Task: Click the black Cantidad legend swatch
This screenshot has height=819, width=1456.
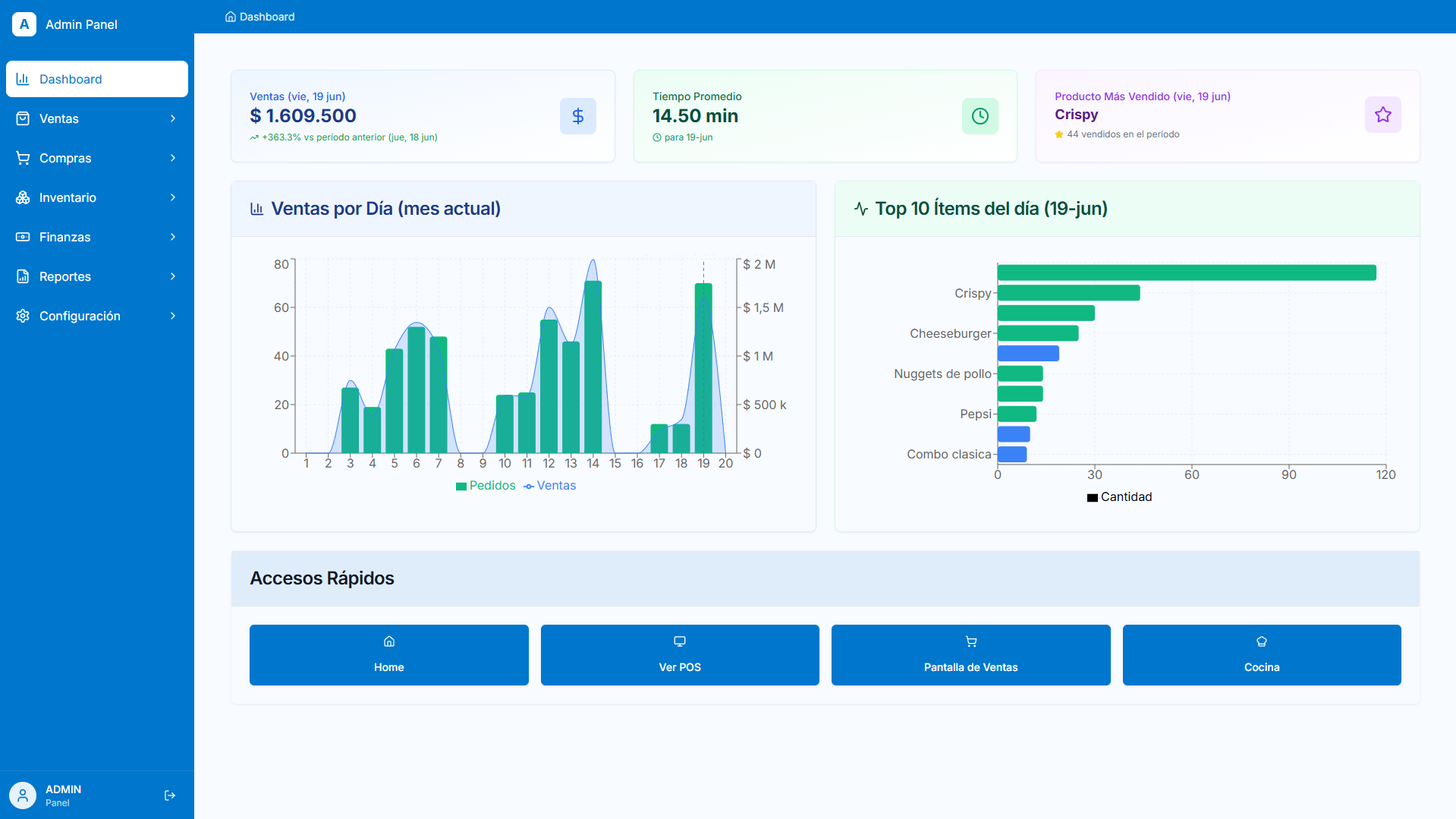Action: click(1093, 498)
